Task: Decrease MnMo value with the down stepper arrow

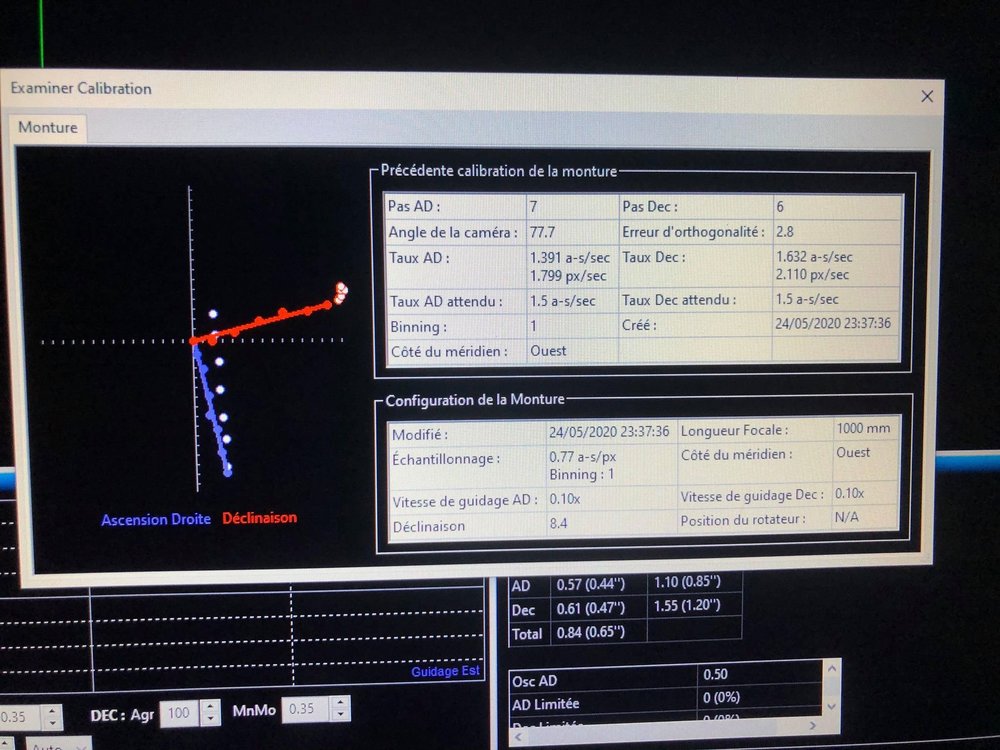Action: click(340, 714)
